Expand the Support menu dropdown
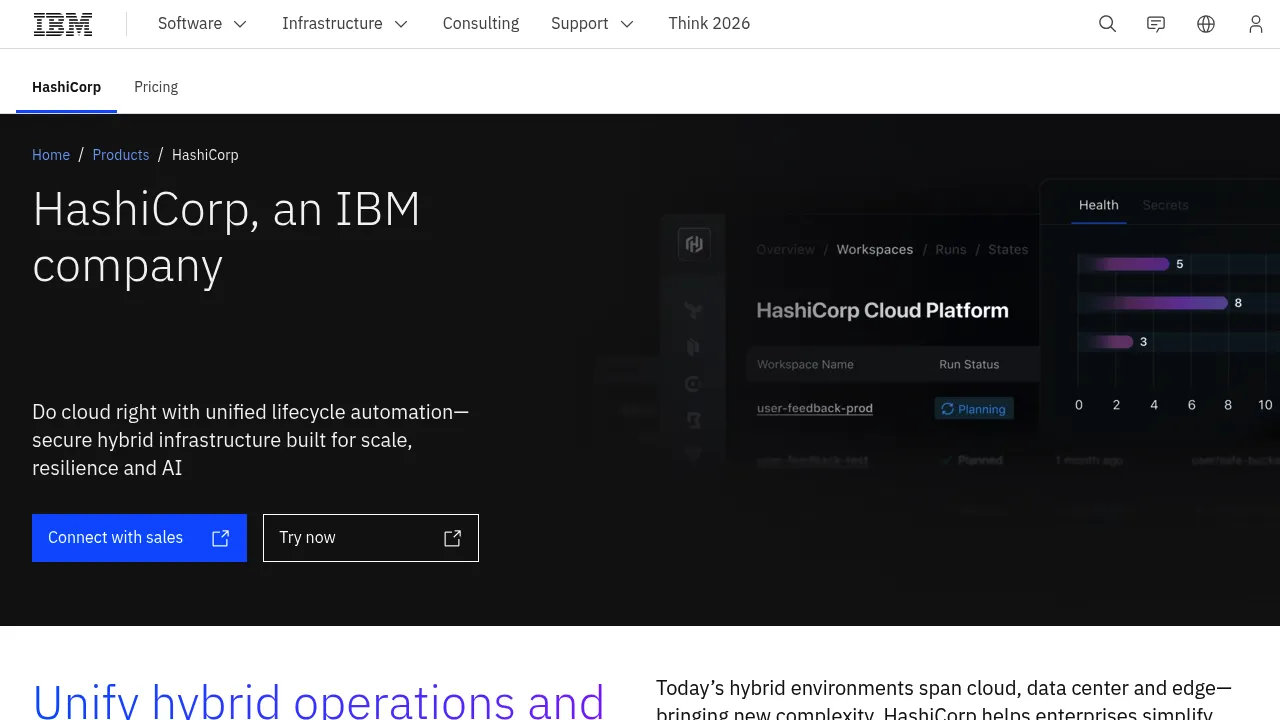 [592, 24]
